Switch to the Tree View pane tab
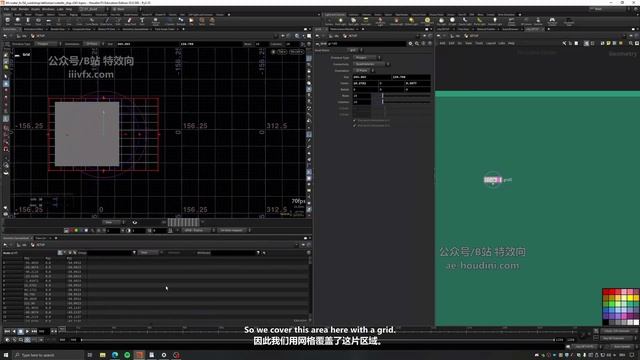Screen dimensions: 640x360 41,238
